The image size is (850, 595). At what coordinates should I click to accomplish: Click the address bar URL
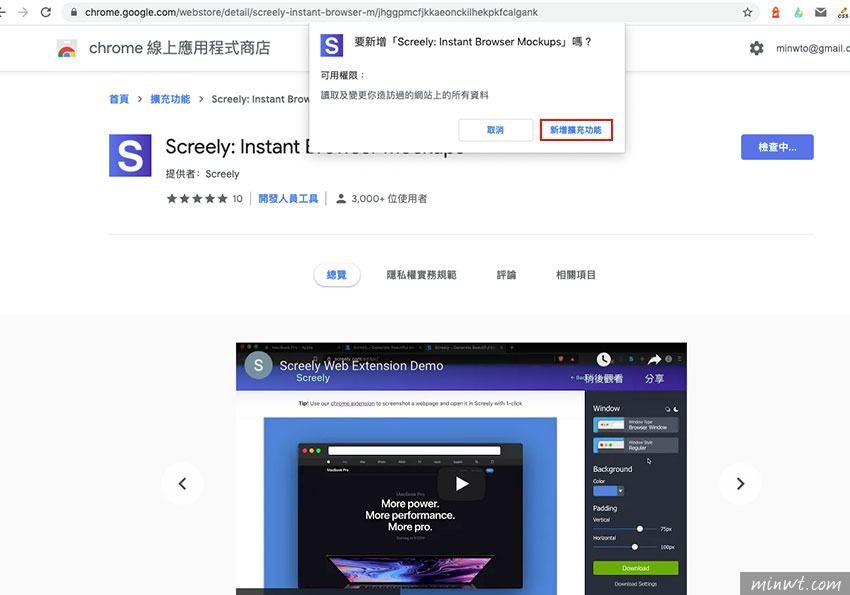(311, 12)
